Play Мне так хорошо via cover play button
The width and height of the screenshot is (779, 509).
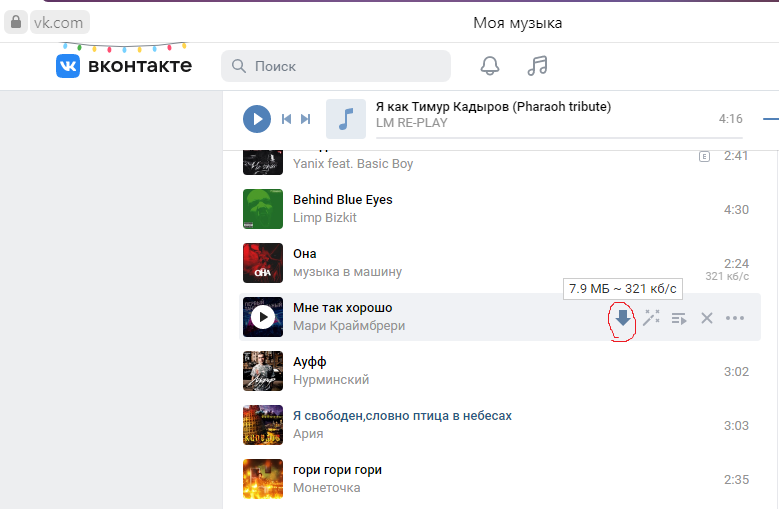coord(263,317)
